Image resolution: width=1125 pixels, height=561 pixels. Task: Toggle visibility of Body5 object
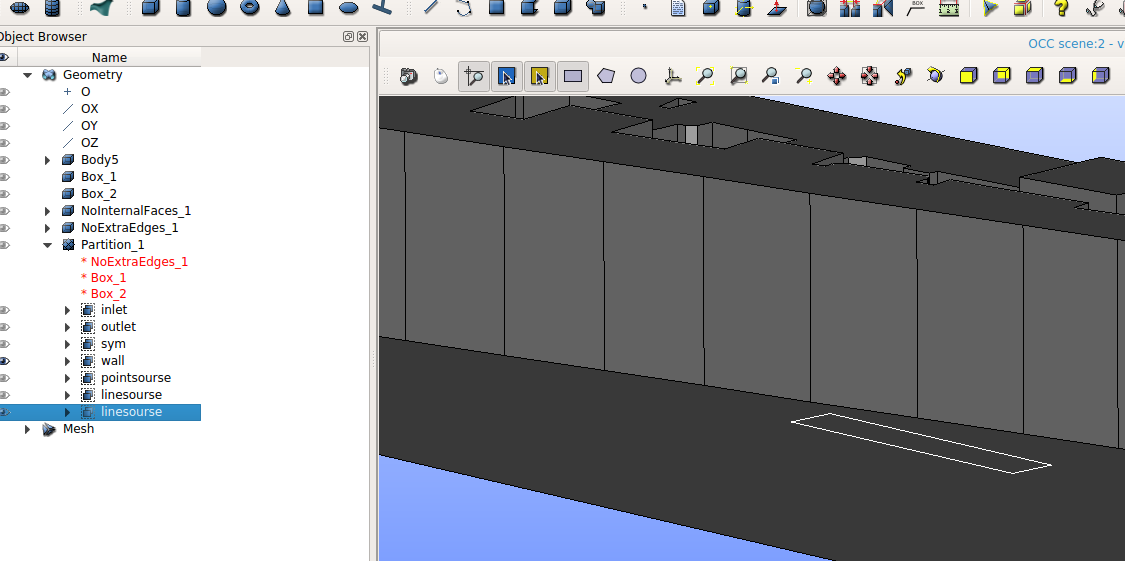point(5,160)
